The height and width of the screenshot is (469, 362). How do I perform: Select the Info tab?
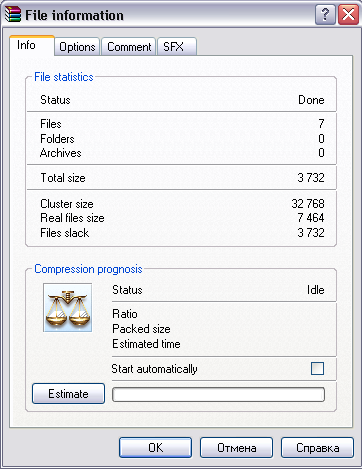point(32,45)
